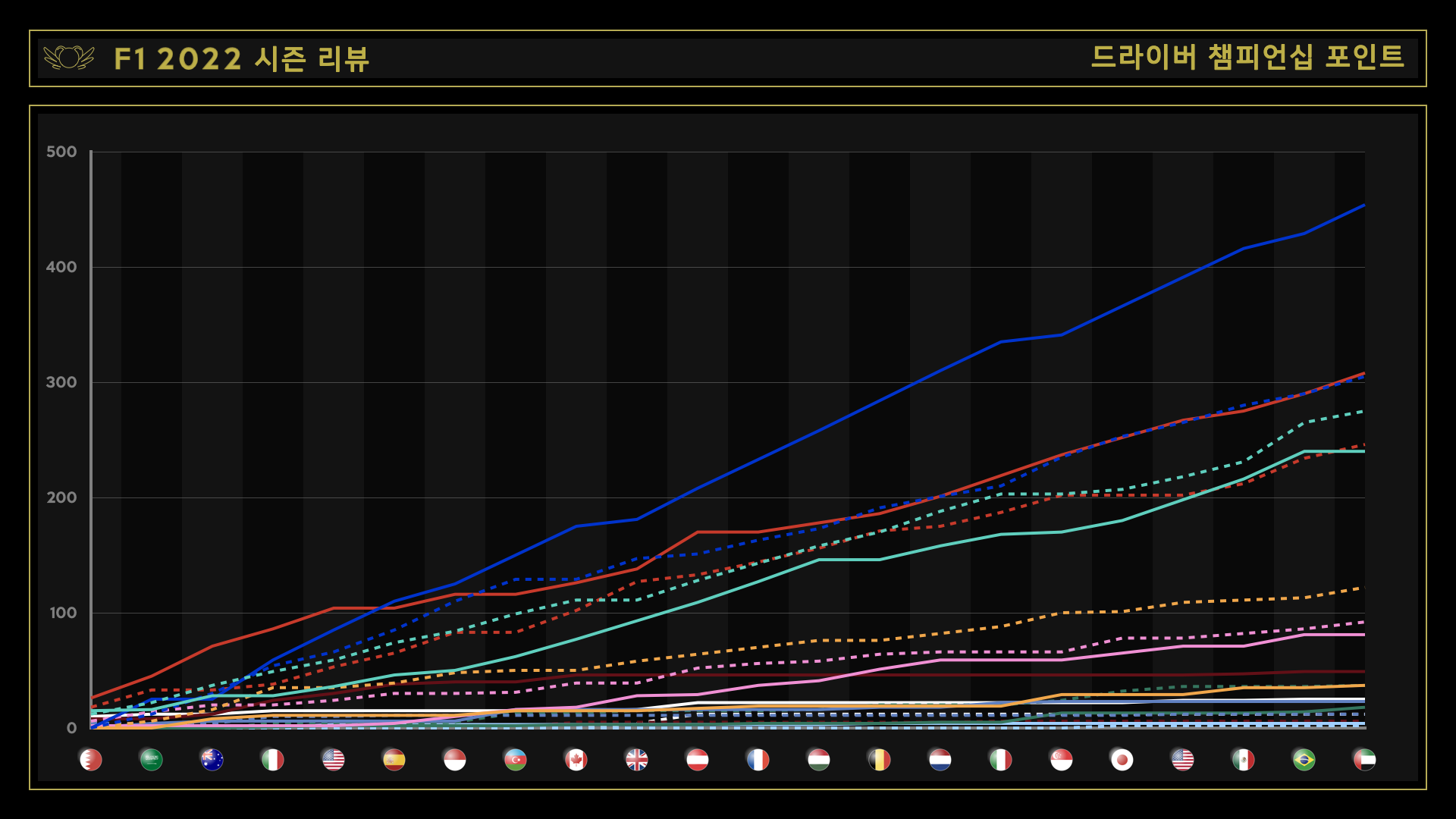
Task: Click the 300 y-axis label
Action: [x=61, y=382]
